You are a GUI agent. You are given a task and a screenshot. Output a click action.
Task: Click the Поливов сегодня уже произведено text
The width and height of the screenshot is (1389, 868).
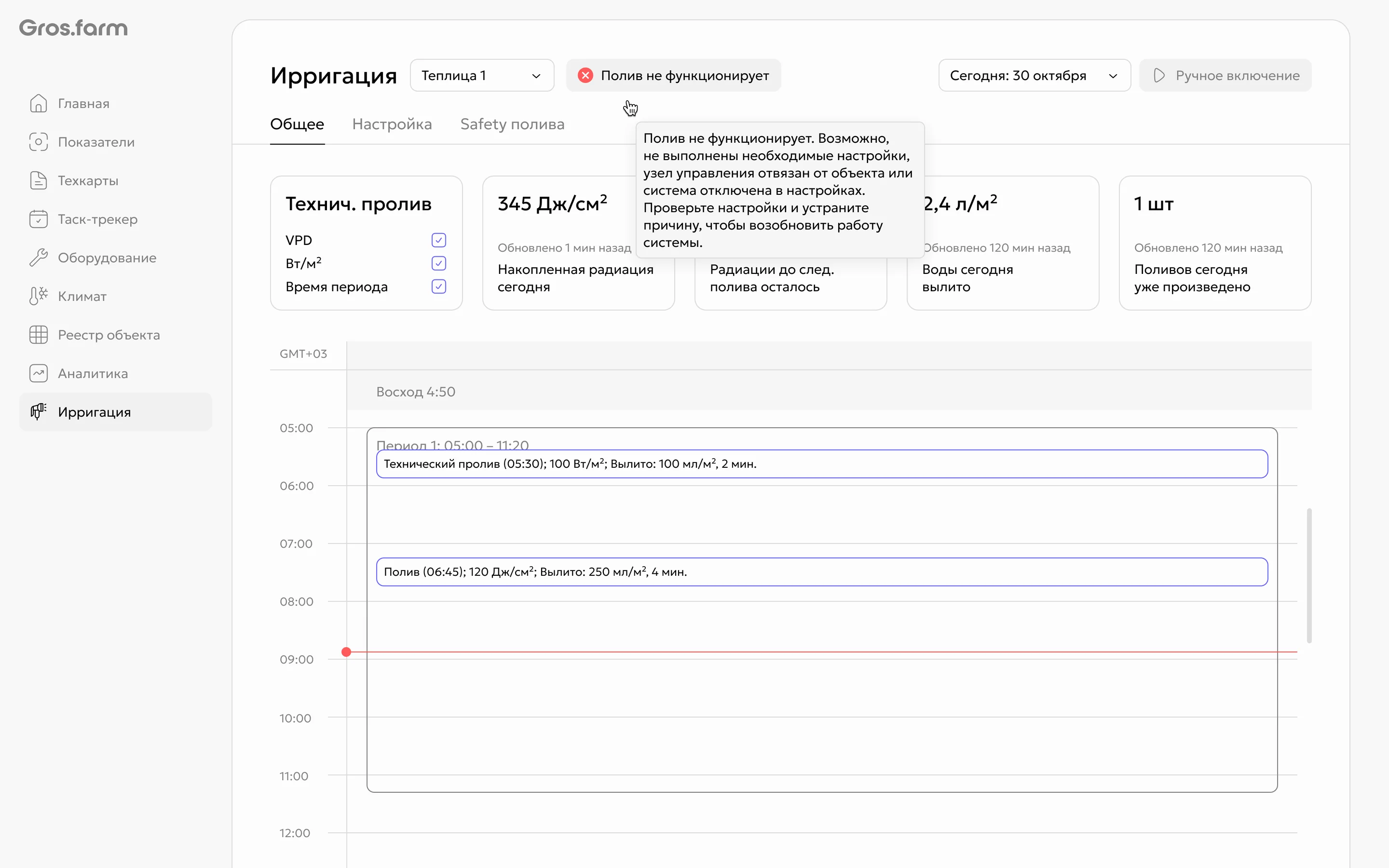coord(1192,278)
